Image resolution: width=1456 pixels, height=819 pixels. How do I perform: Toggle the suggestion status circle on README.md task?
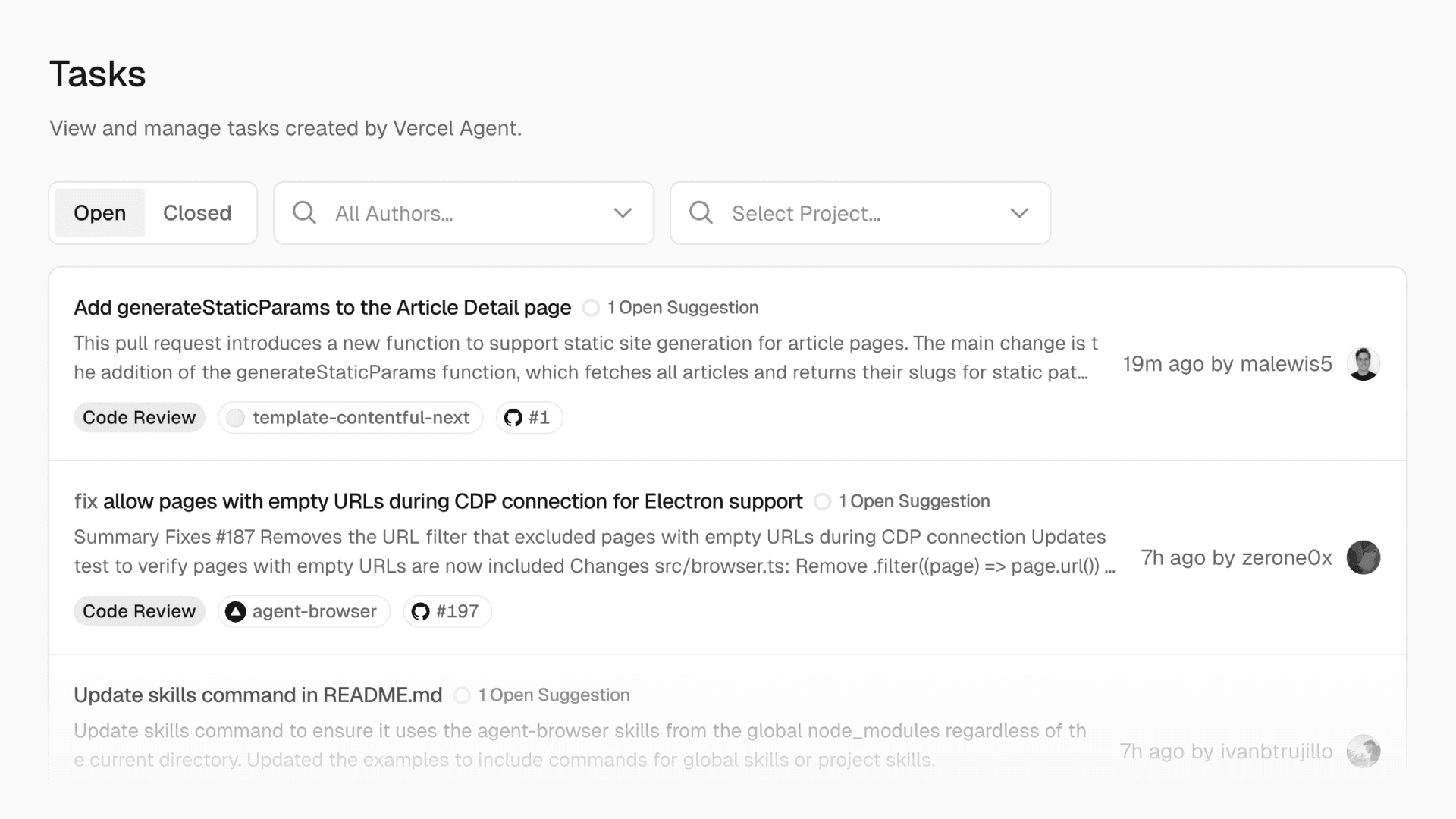pyautogui.click(x=461, y=695)
